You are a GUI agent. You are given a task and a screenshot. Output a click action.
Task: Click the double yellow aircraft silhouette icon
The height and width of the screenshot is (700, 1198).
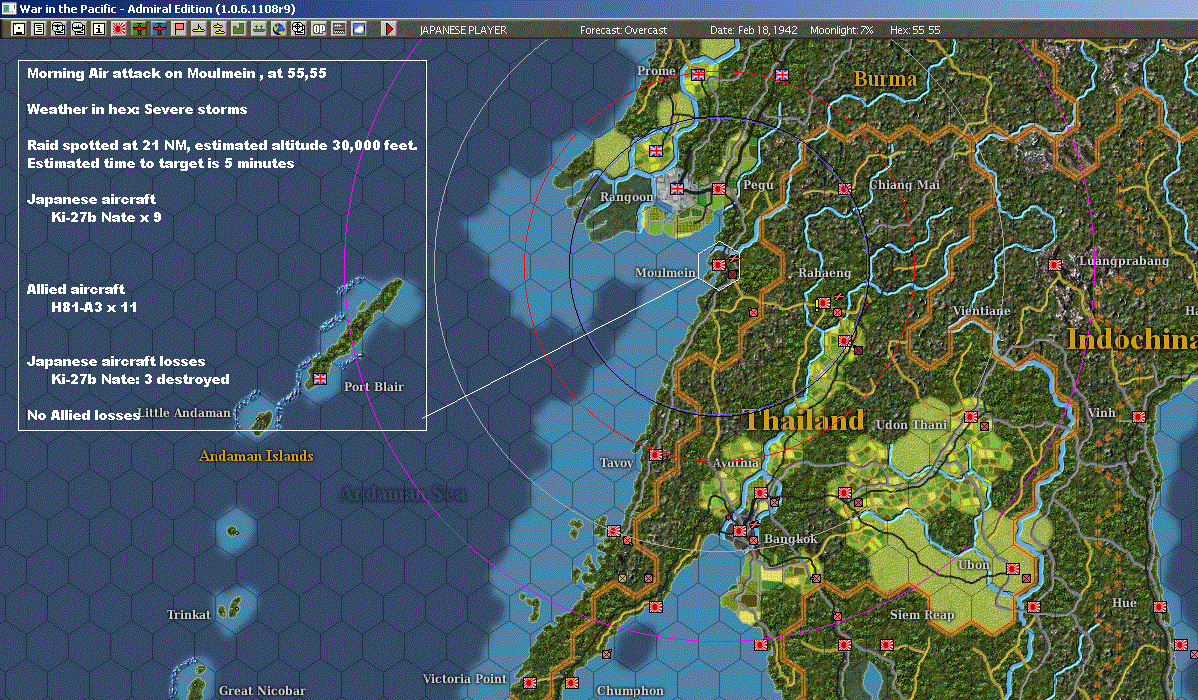(x=219, y=29)
